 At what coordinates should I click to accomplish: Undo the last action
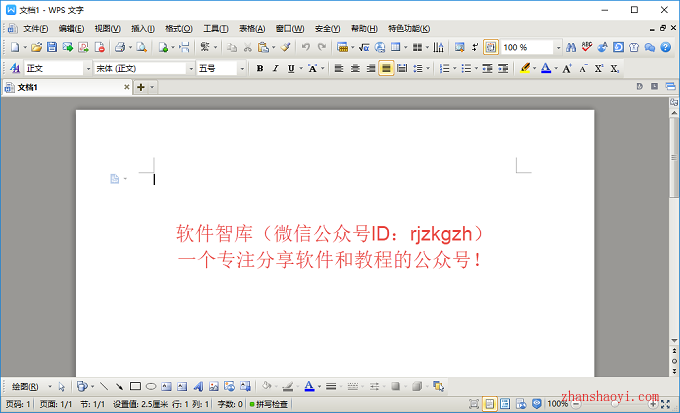306,47
